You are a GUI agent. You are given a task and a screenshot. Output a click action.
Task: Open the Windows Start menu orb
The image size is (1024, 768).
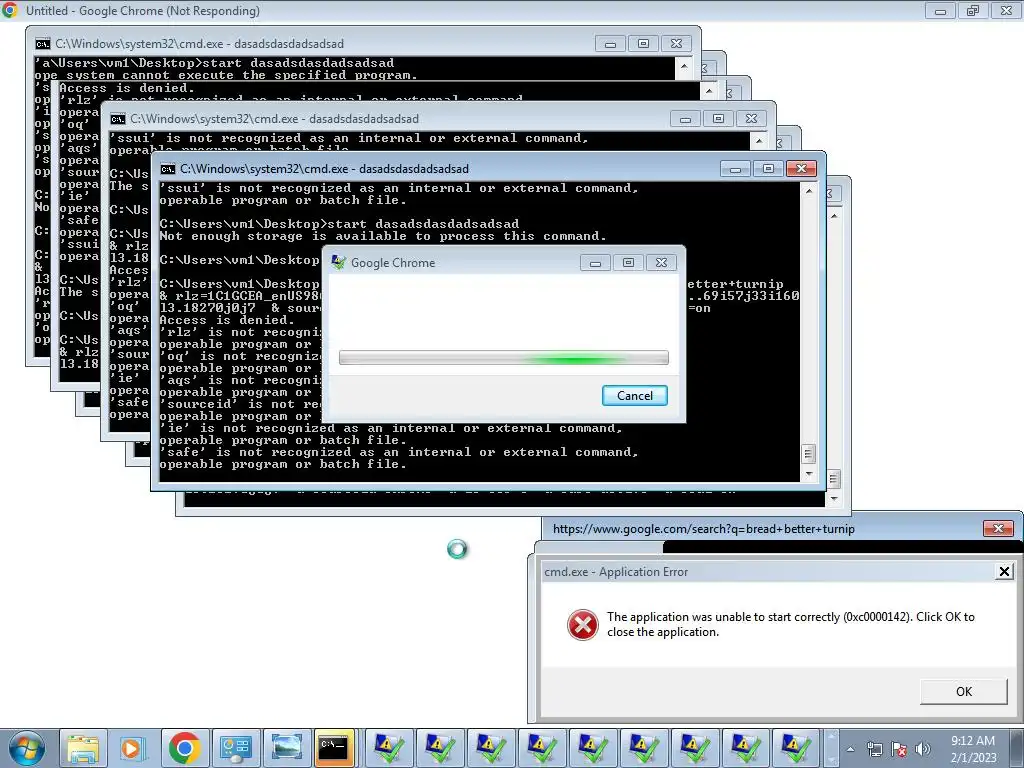pos(27,748)
